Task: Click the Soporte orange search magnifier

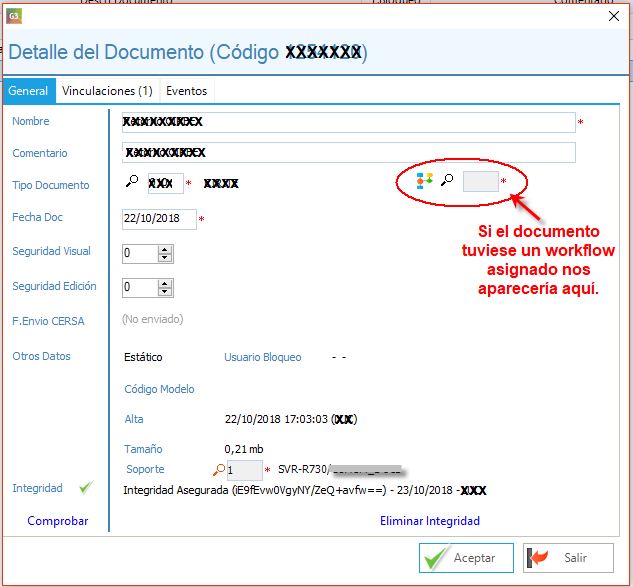Action: pos(219,470)
